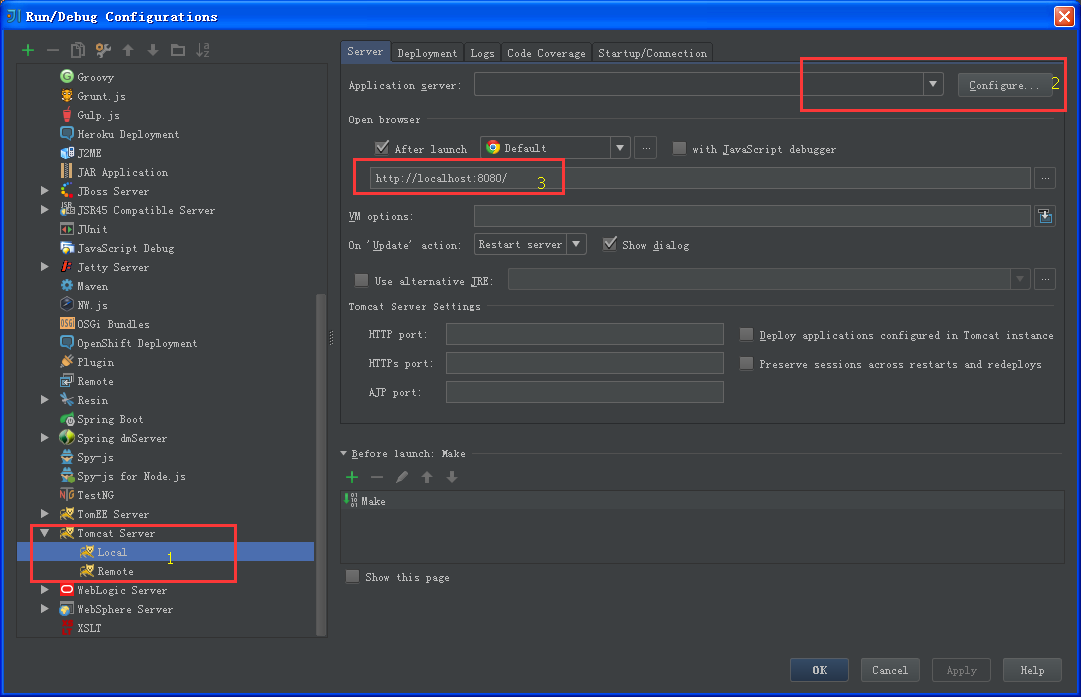Viewport: 1081px width, 697px height.
Task: Select JUnit configuration type
Action: pos(92,229)
